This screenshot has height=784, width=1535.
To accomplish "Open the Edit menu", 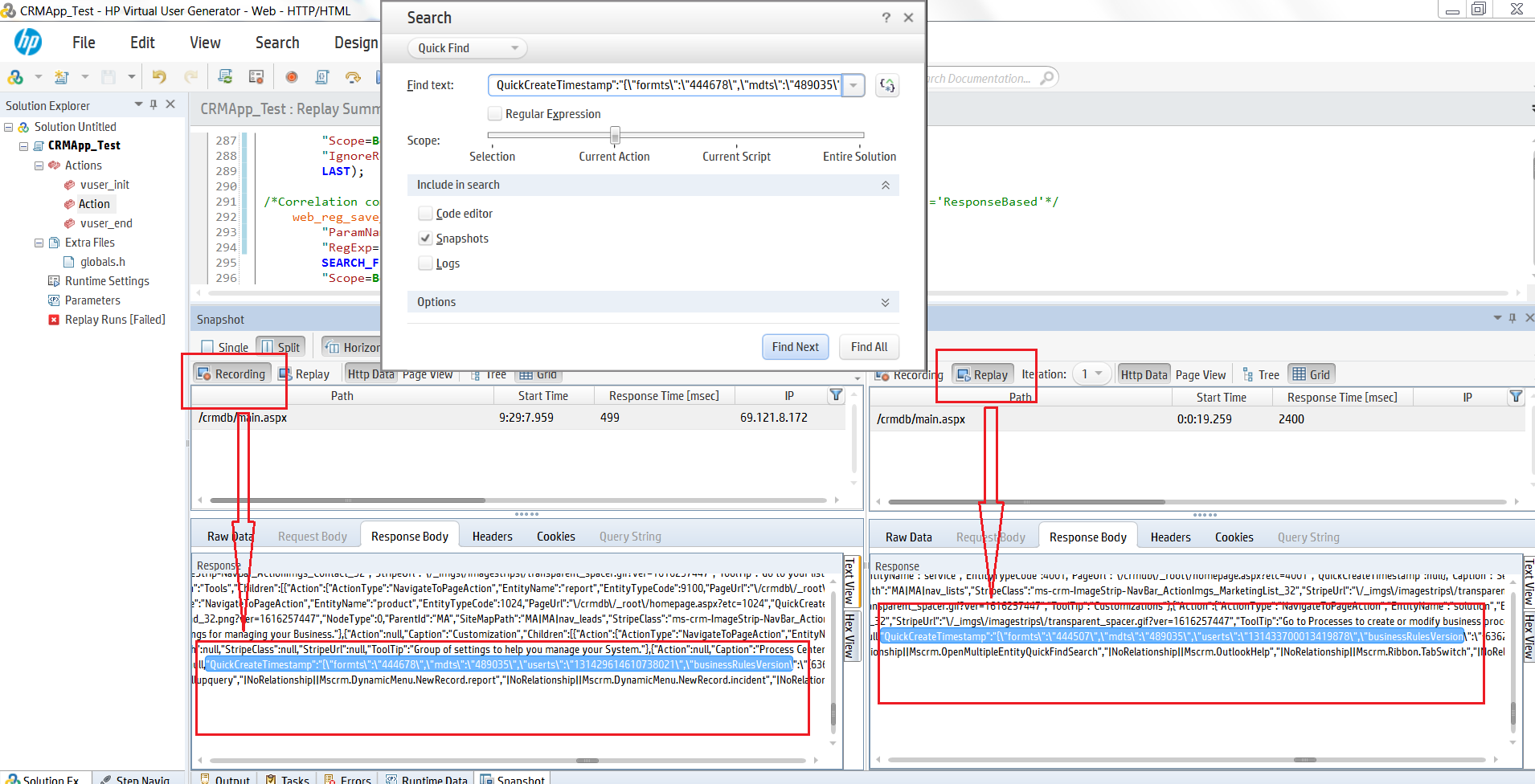I will 142,43.
